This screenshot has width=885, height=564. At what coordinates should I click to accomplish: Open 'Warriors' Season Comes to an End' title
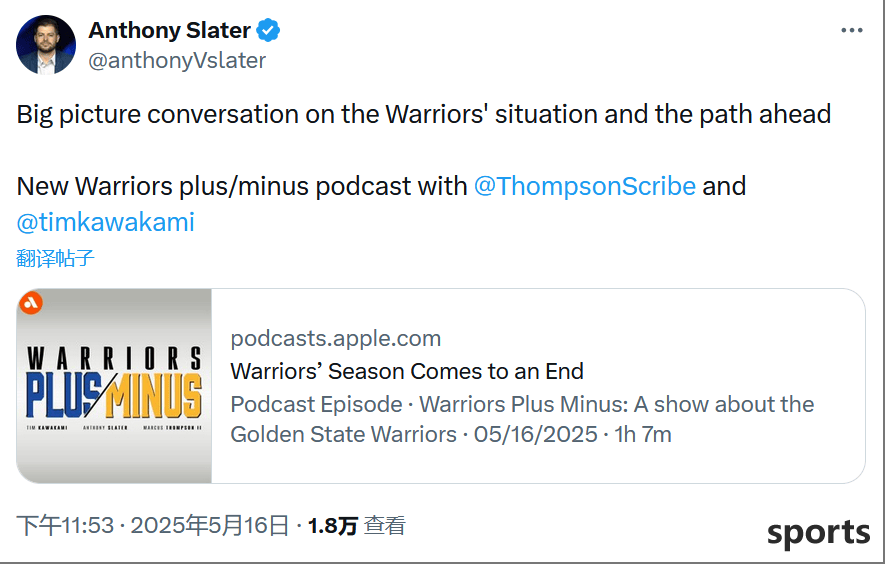coord(407,371)
